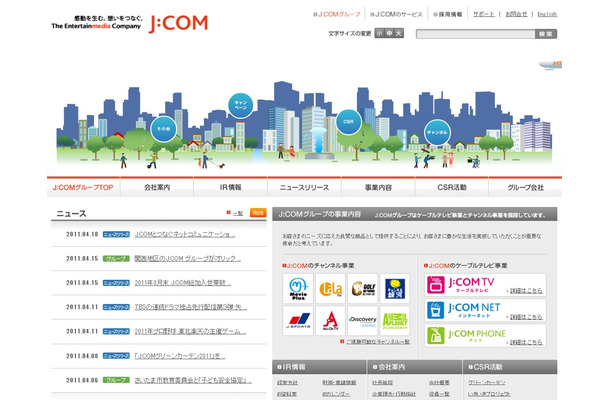Click the 採用情報 header link
Viewport: 610px width, 400px height.
448,14
